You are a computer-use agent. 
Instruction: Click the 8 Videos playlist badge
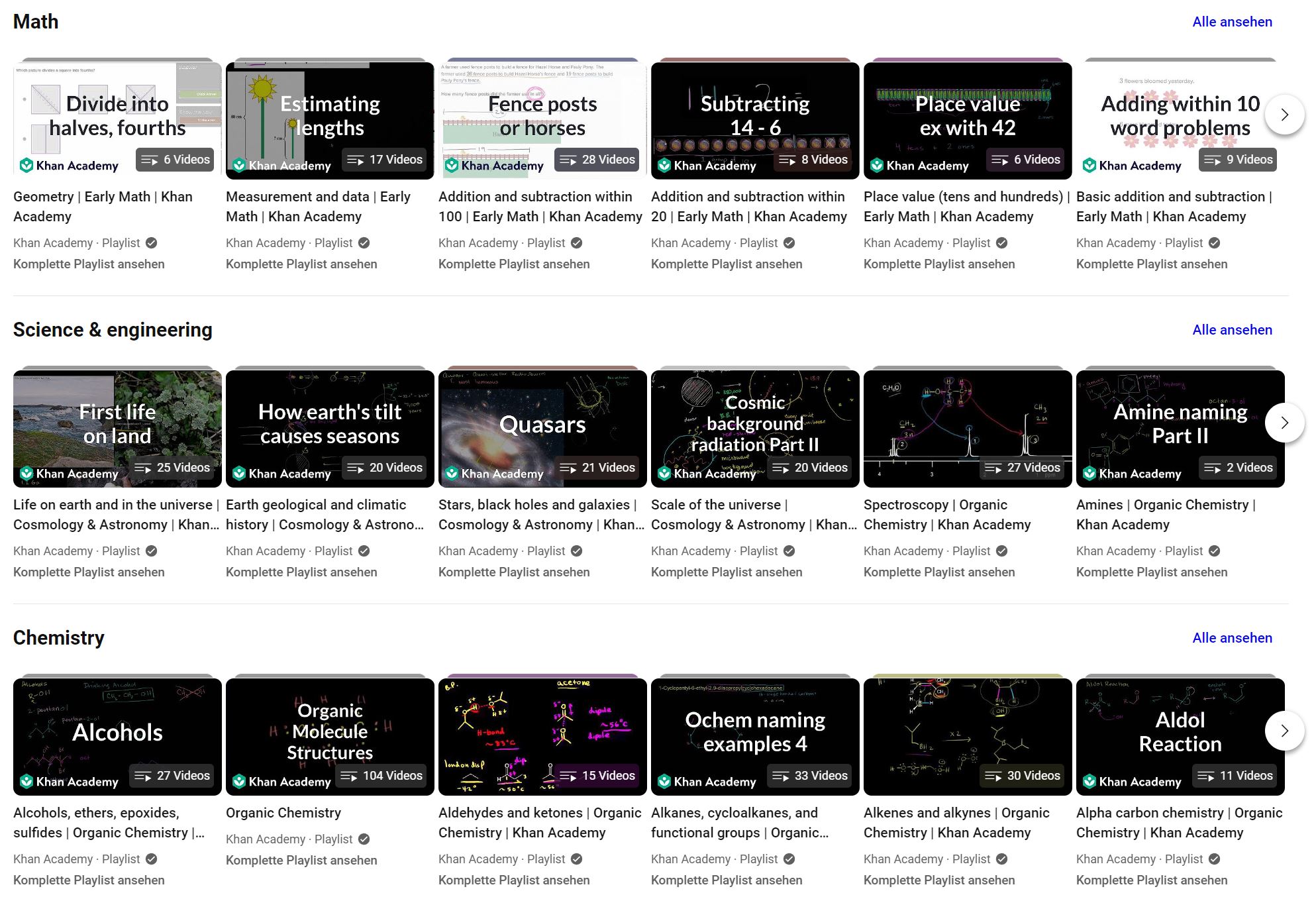point(813,160)
